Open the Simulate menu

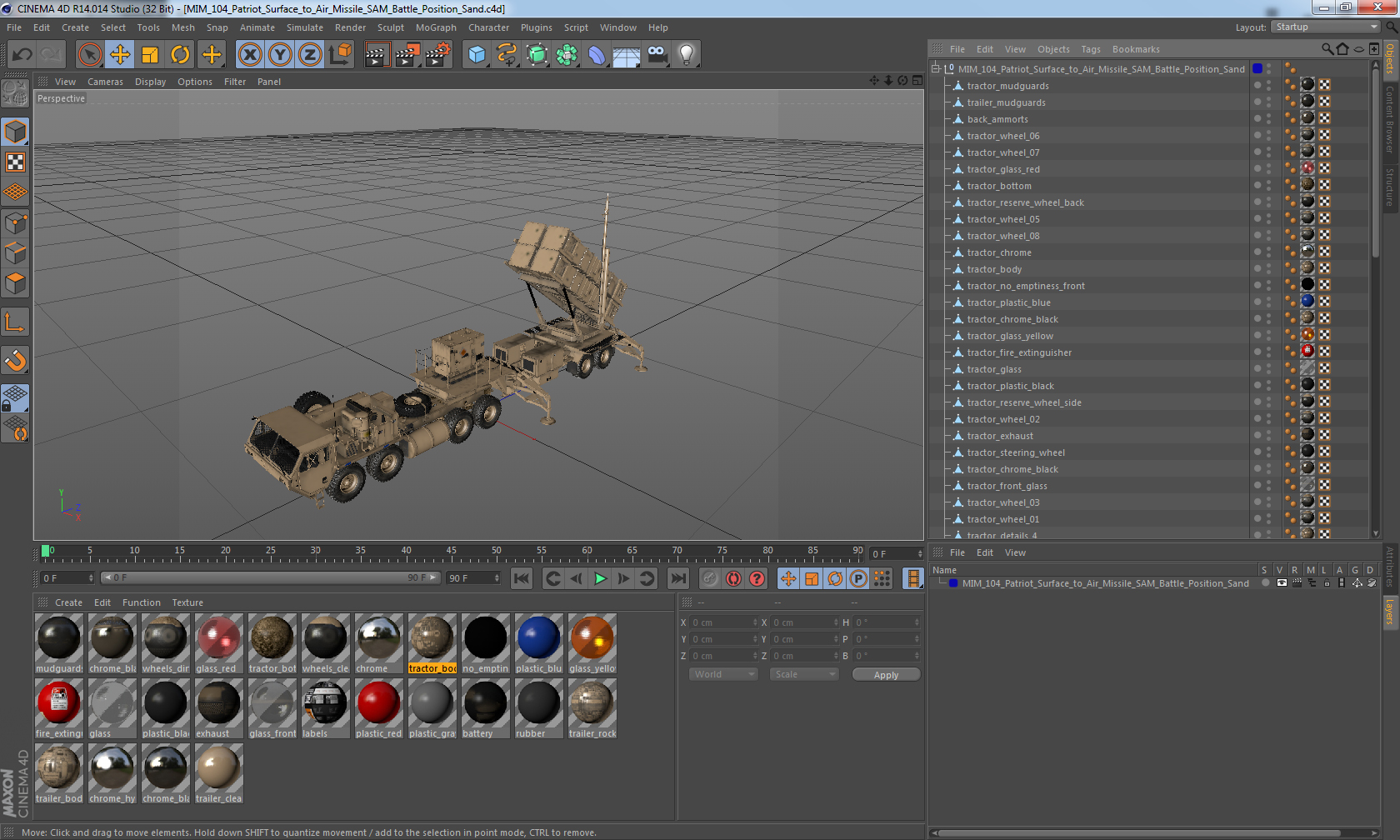[x=305, y=27]
